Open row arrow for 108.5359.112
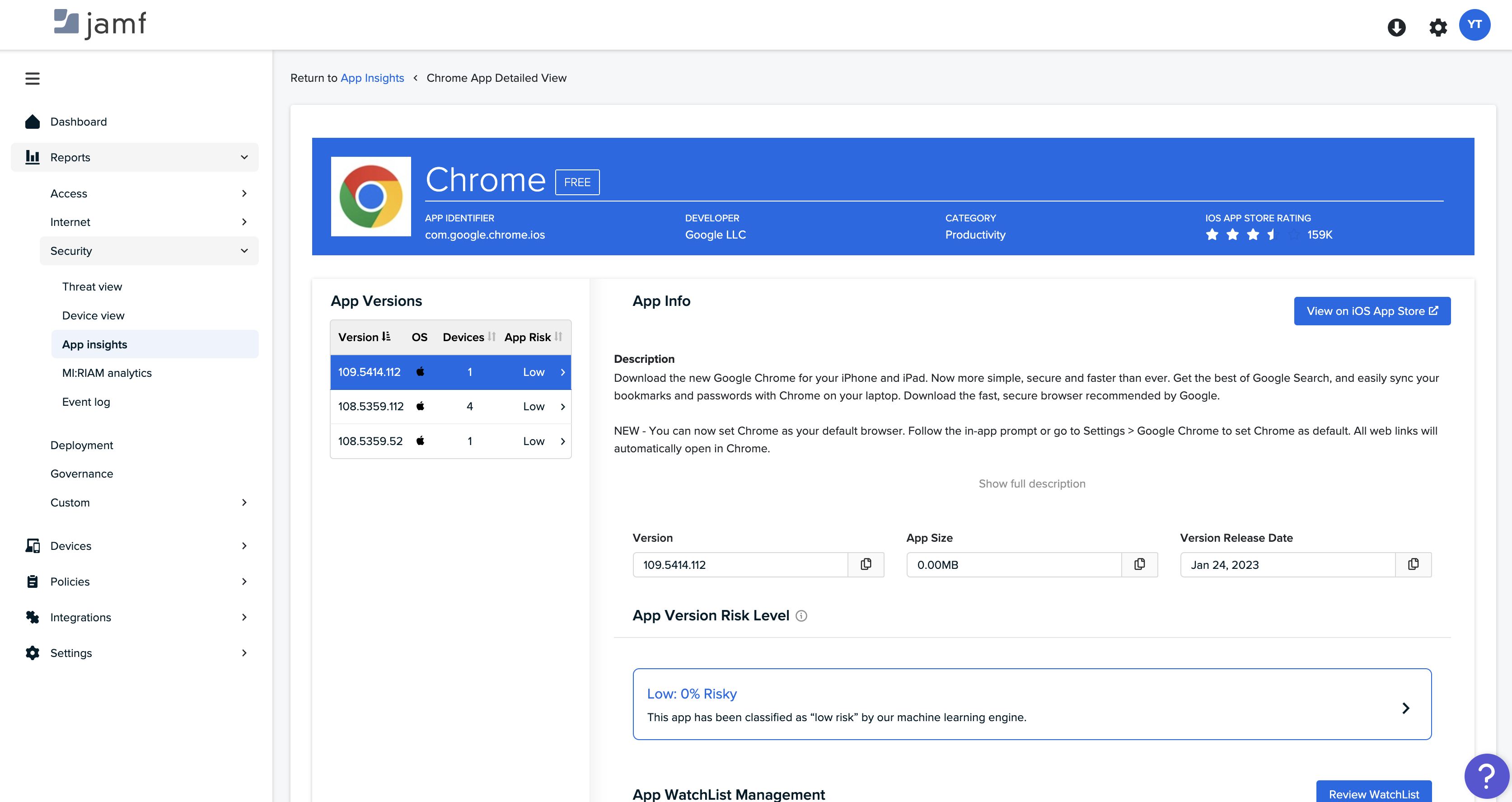1512x802 pixels. pyautogui.click(x=562, y=406)
